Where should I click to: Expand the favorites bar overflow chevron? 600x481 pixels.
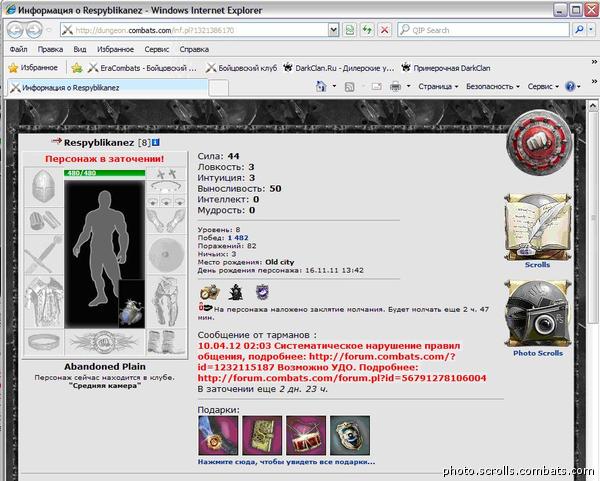click(x=594, y=62)
